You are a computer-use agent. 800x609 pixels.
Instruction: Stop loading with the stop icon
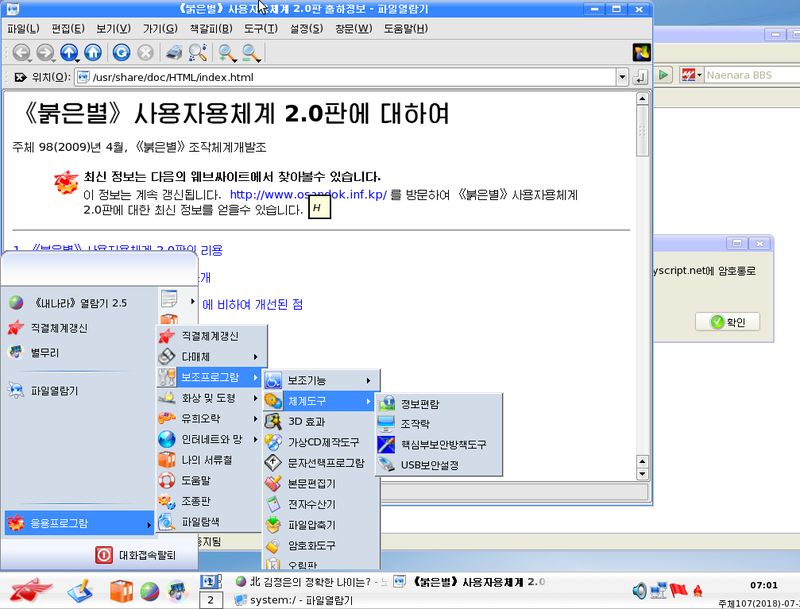145,52
